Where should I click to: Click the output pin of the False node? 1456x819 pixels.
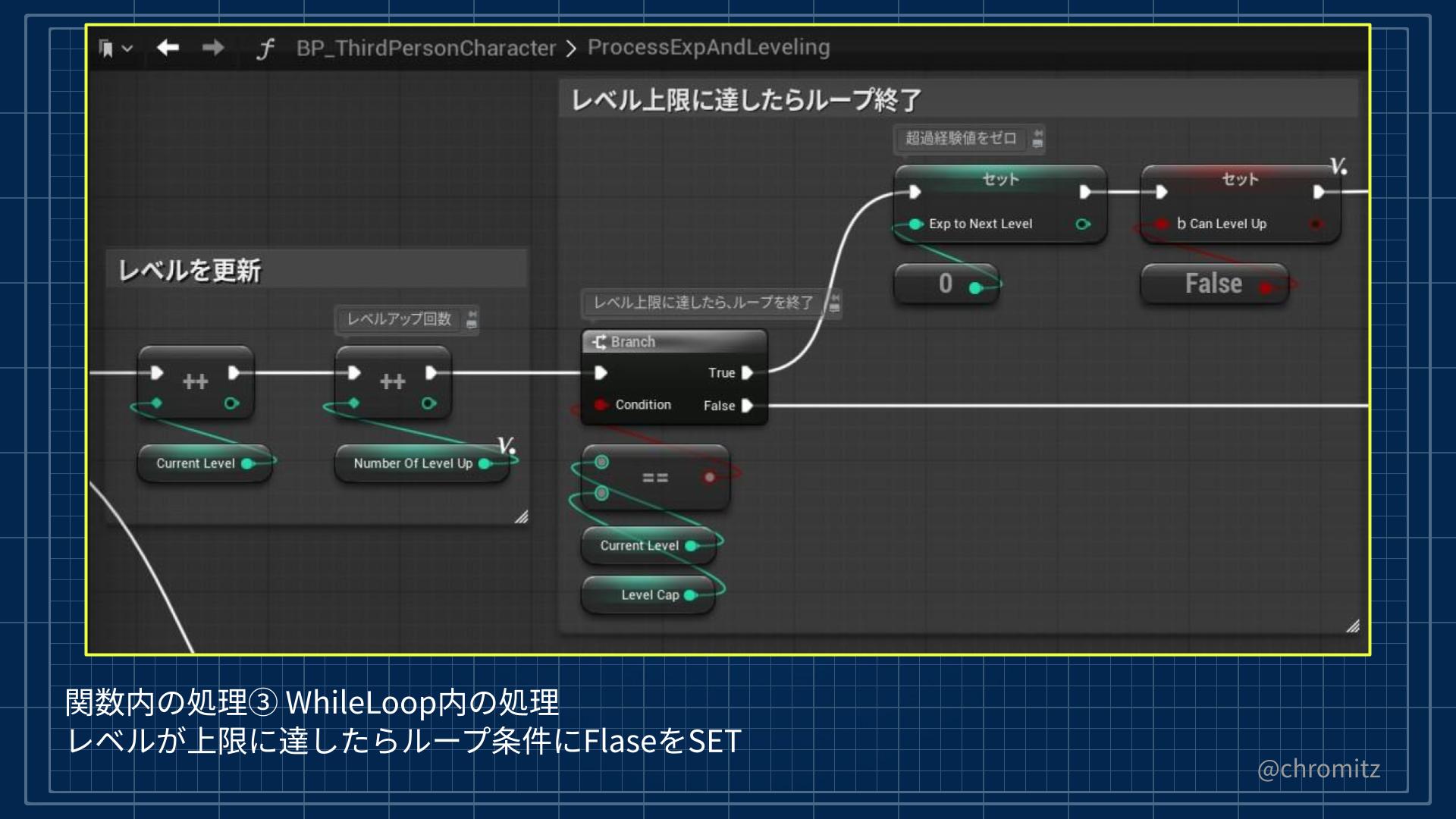coord(1265,287)
